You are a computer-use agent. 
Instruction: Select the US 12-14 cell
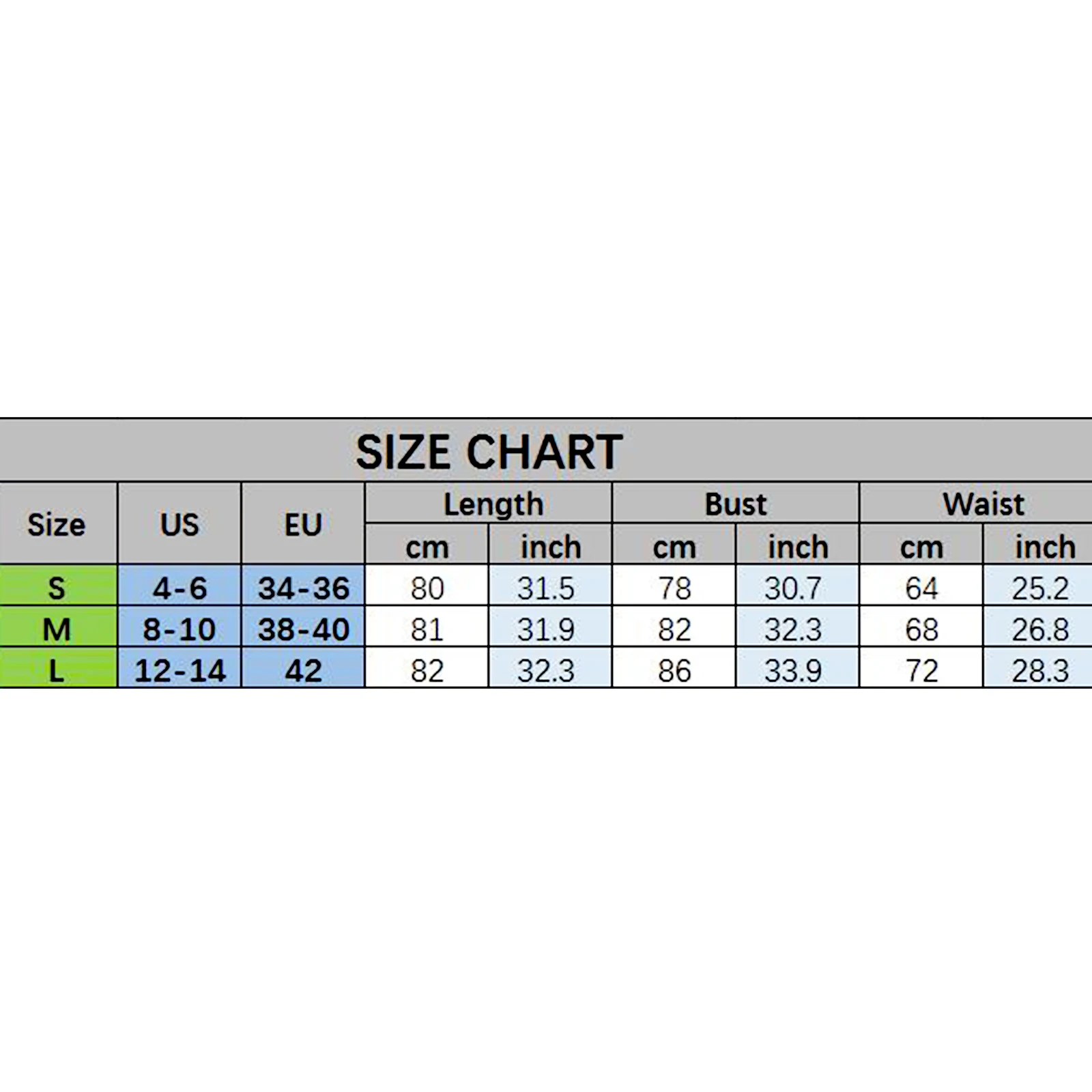[179, 670]
